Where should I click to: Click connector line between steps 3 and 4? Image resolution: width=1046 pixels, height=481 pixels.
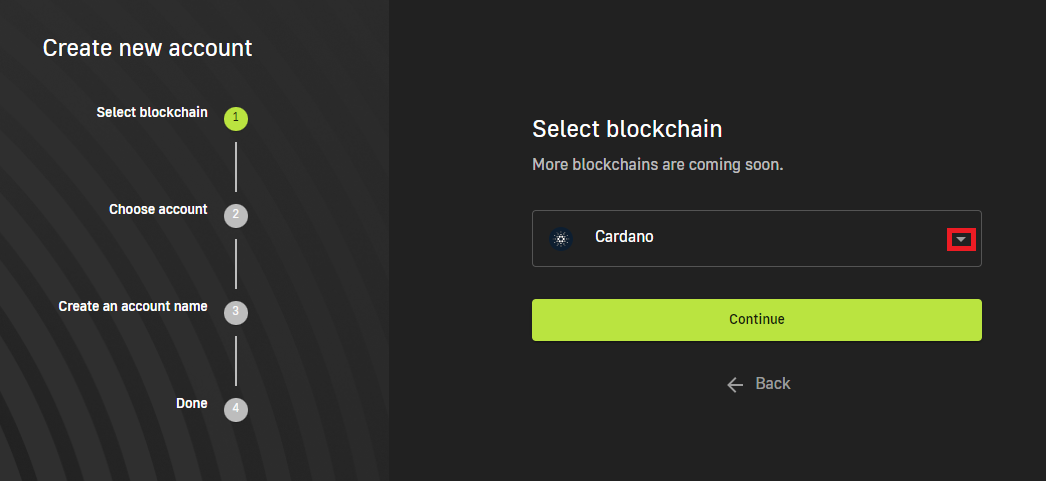click(236, 360)
